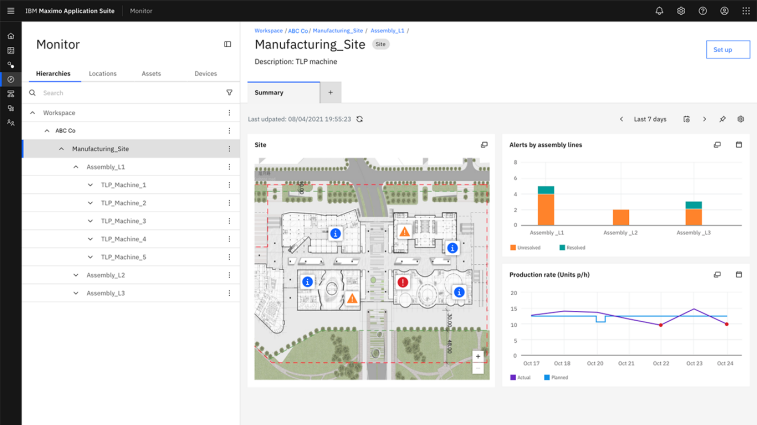Screen dimensions: 757x425
Task: Click the Set up button
Action: (x=727, y=49)
